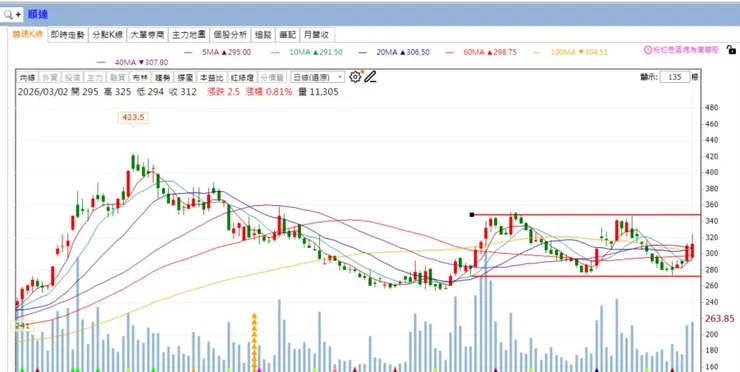
Task: Switch to the 大量券商 tab
Action: click(147, 35)
